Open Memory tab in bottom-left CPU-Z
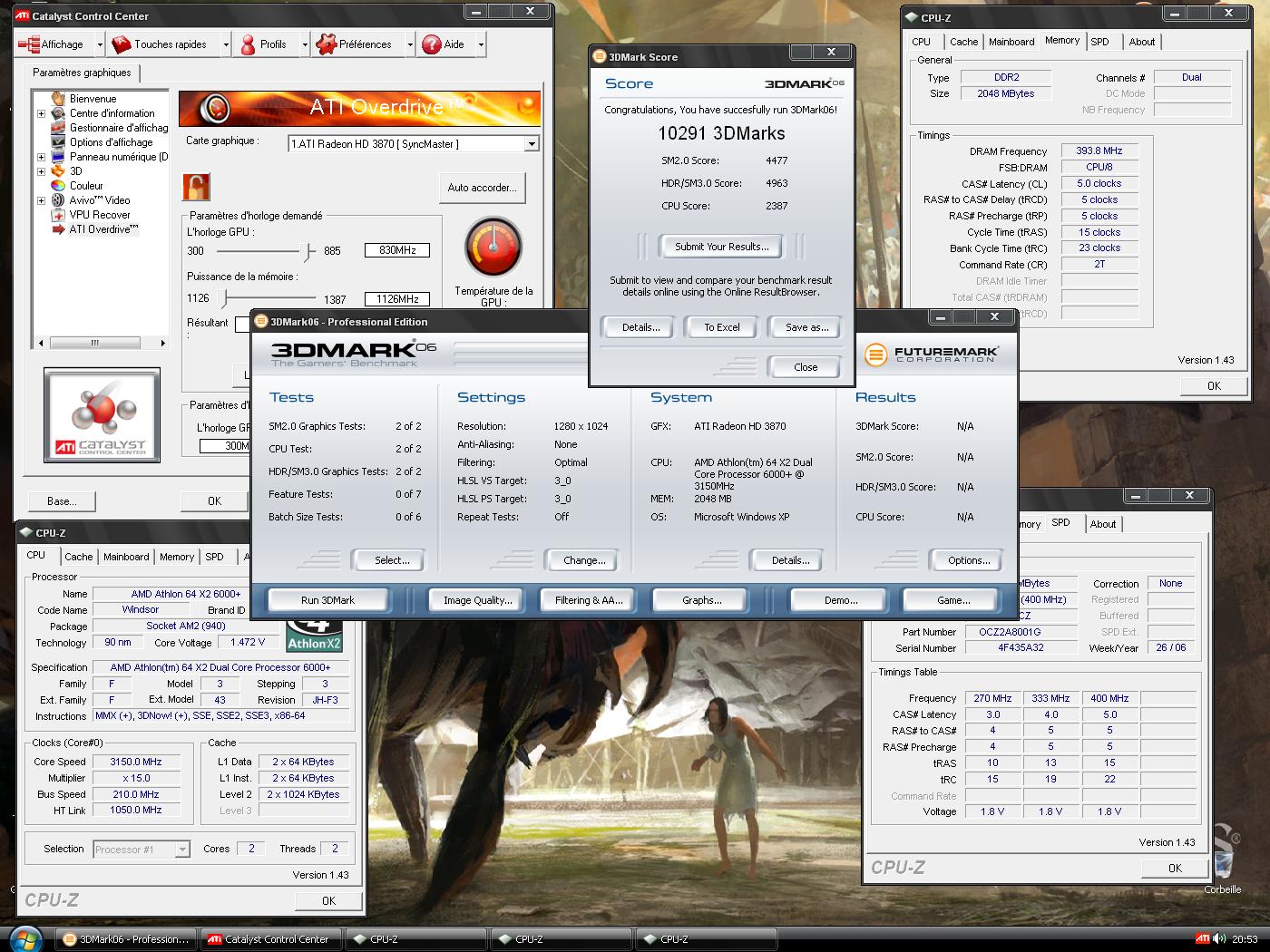The width and height of the screenshot is (1270, 952). [177, 557]
